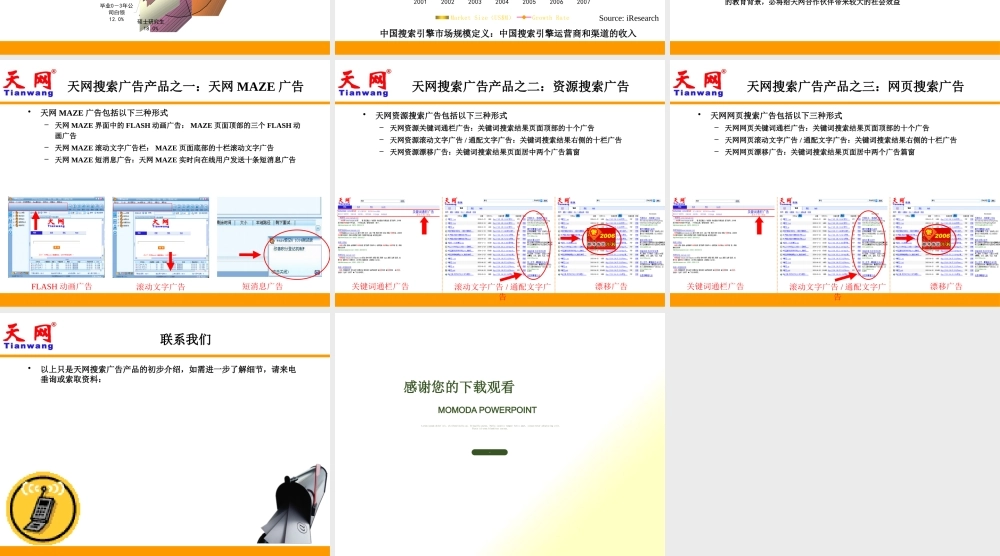Viewport: 1000px width, 556px height.
Task: Select bullet 天网资源搜索广告包括以下三种形式
Action: (x=441, y=115)
